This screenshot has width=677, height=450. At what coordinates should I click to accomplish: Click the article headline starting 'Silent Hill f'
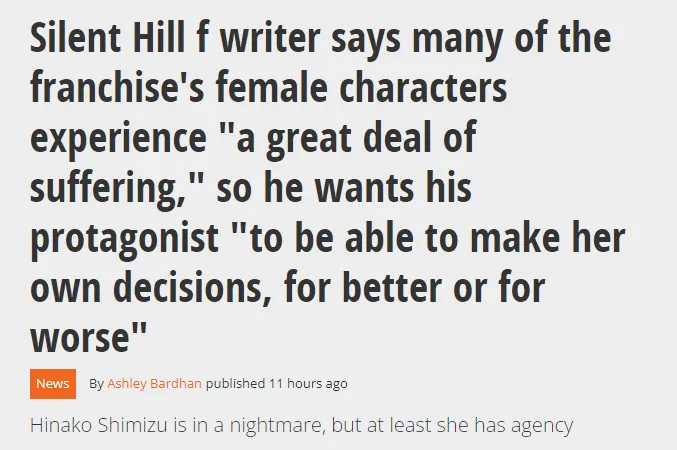[x=328, y=187]
